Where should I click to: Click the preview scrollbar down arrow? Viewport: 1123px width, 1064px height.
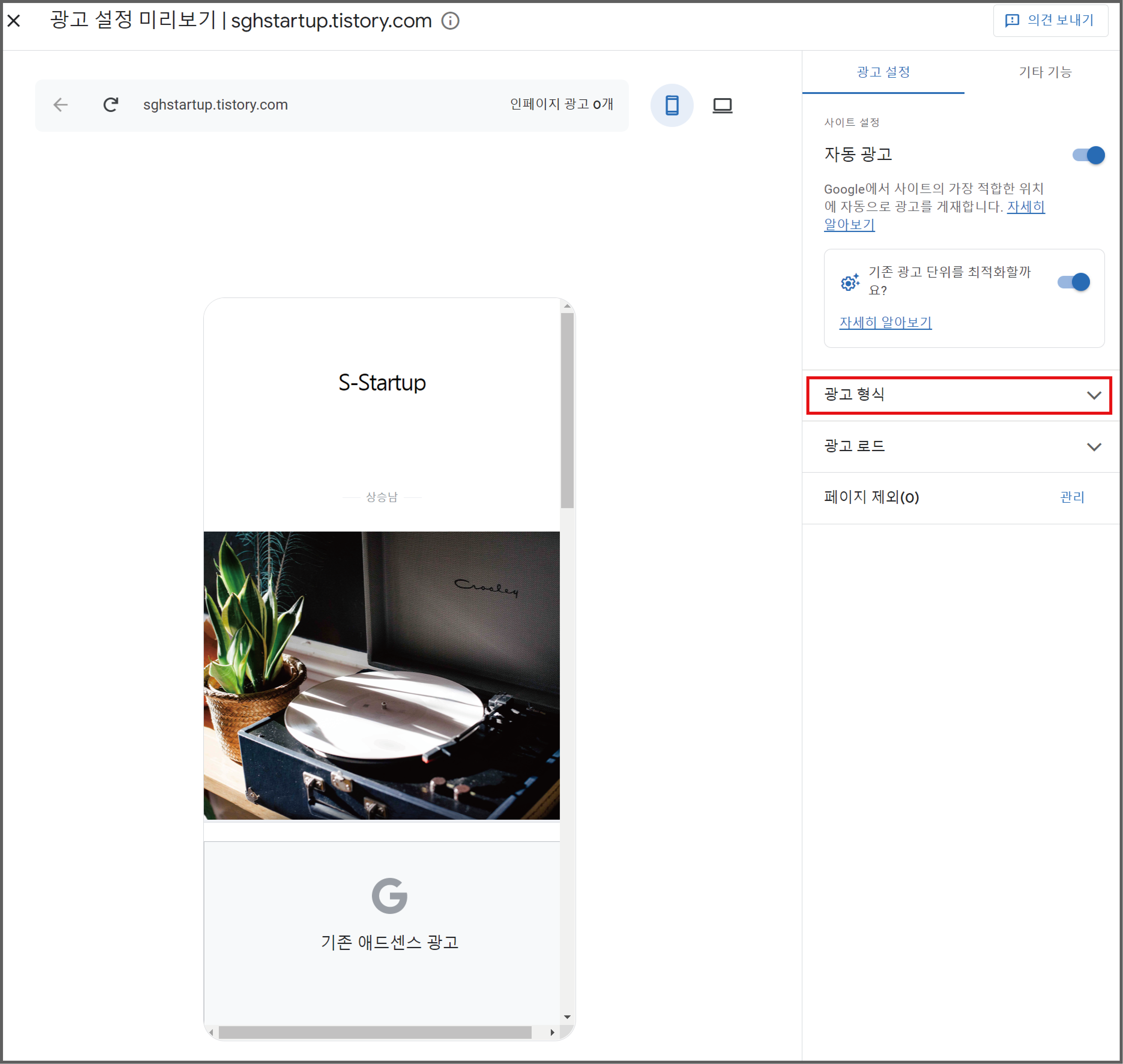[x=567, y=1017]
